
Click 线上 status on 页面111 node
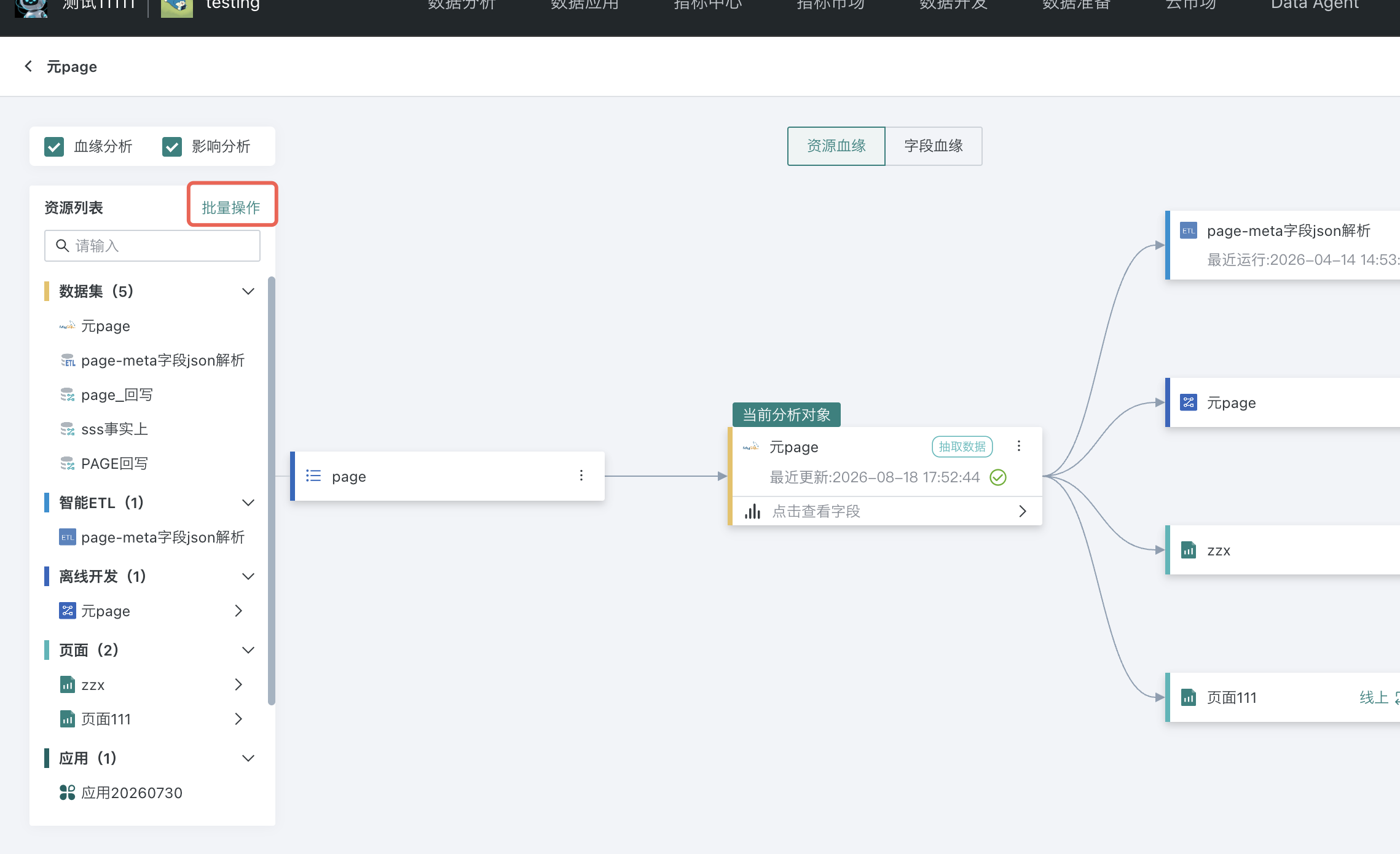1374,697
